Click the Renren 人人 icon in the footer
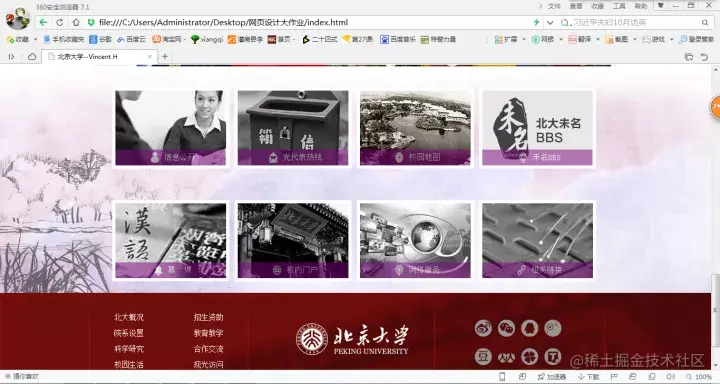This screenshot has width=720, height=384. [x=506, y=356]
